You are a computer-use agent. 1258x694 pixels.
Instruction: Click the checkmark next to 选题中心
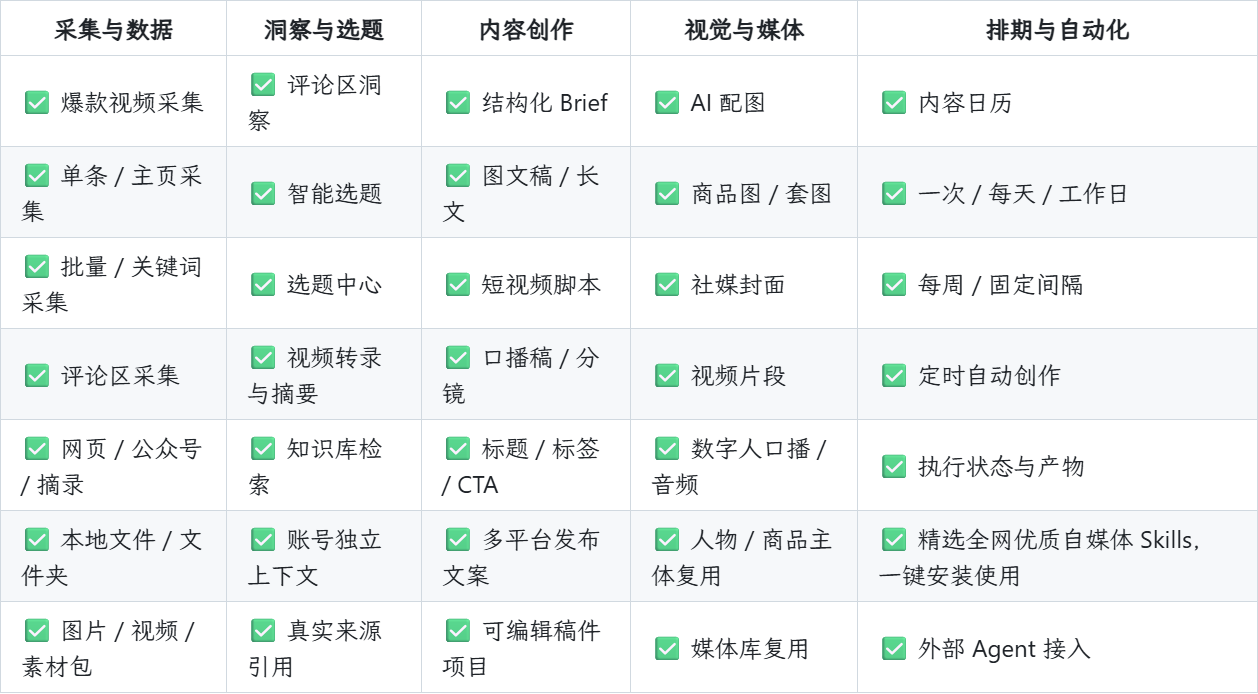click(x=263, y=284)
